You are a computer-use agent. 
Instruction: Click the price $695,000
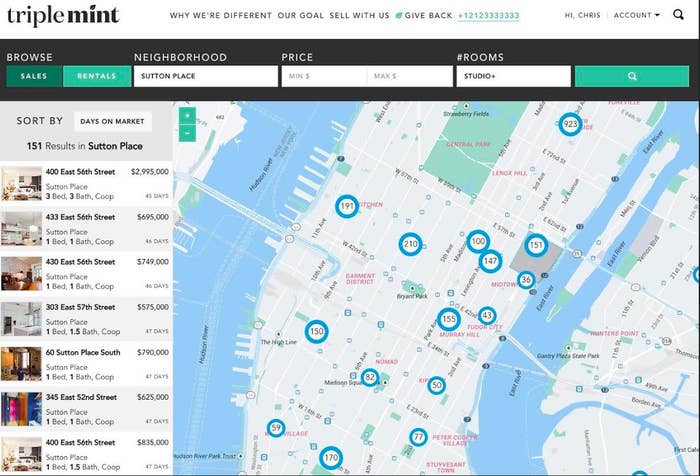153,217
